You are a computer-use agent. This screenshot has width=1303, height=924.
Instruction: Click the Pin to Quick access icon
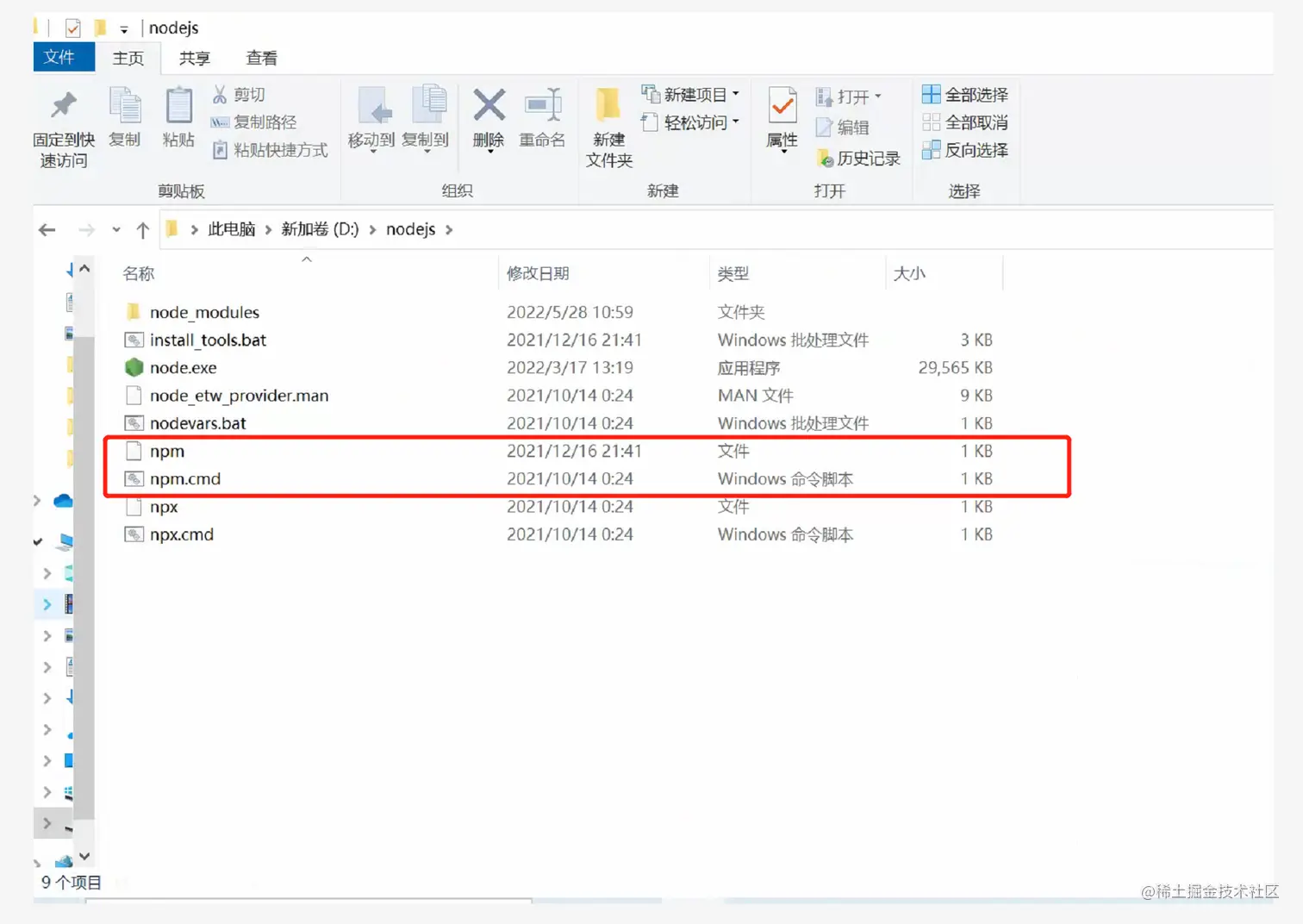[63, 106]
